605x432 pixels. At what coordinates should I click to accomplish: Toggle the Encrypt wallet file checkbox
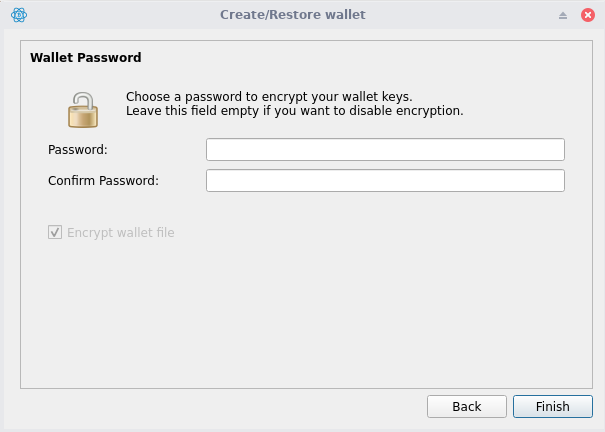coord(55,233)
